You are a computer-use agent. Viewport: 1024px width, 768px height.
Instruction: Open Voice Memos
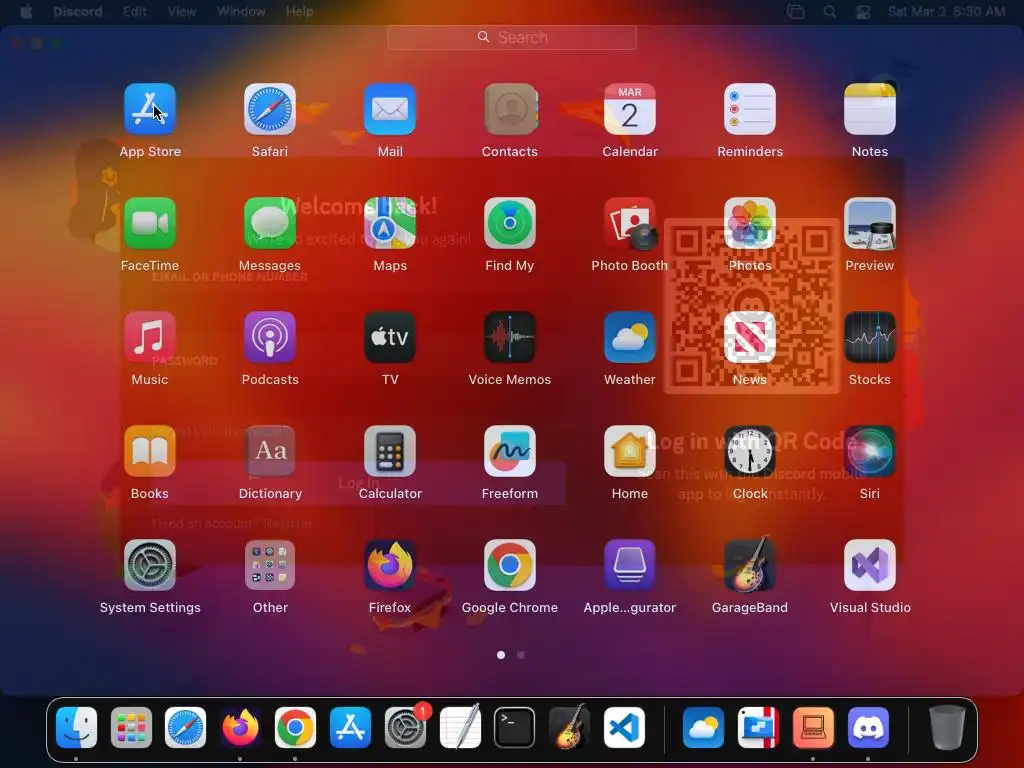coord(510,337)
